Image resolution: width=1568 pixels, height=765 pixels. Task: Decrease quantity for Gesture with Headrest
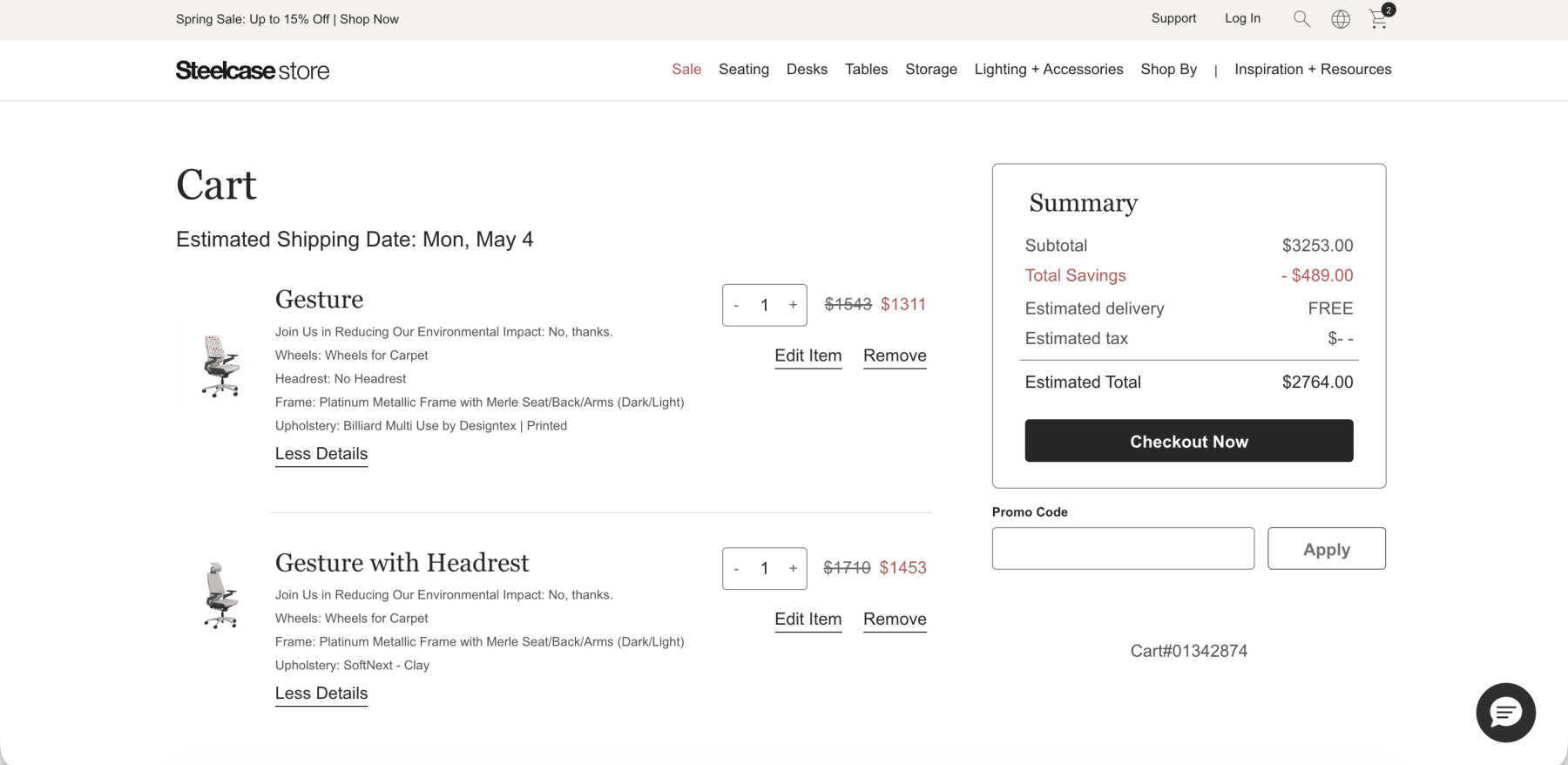pos(737,569)
